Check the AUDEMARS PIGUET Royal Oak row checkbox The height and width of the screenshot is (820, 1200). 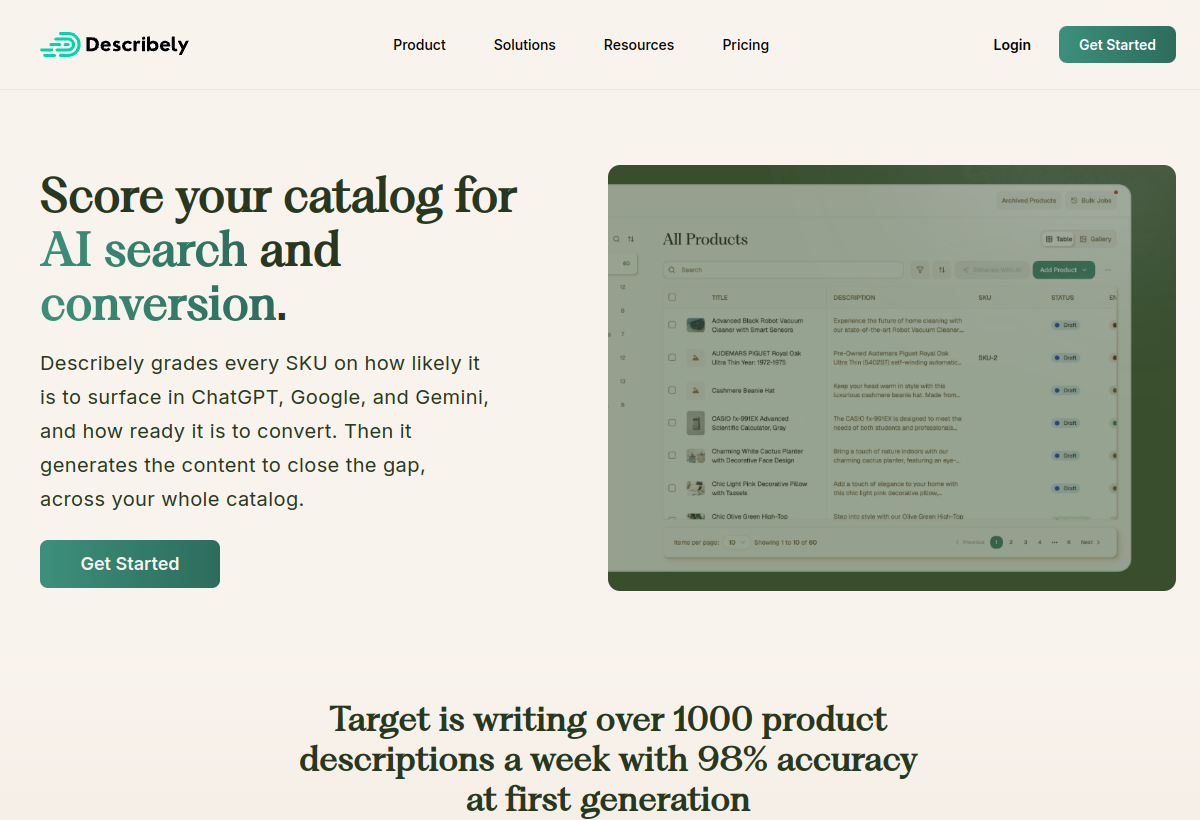point(672,357)
